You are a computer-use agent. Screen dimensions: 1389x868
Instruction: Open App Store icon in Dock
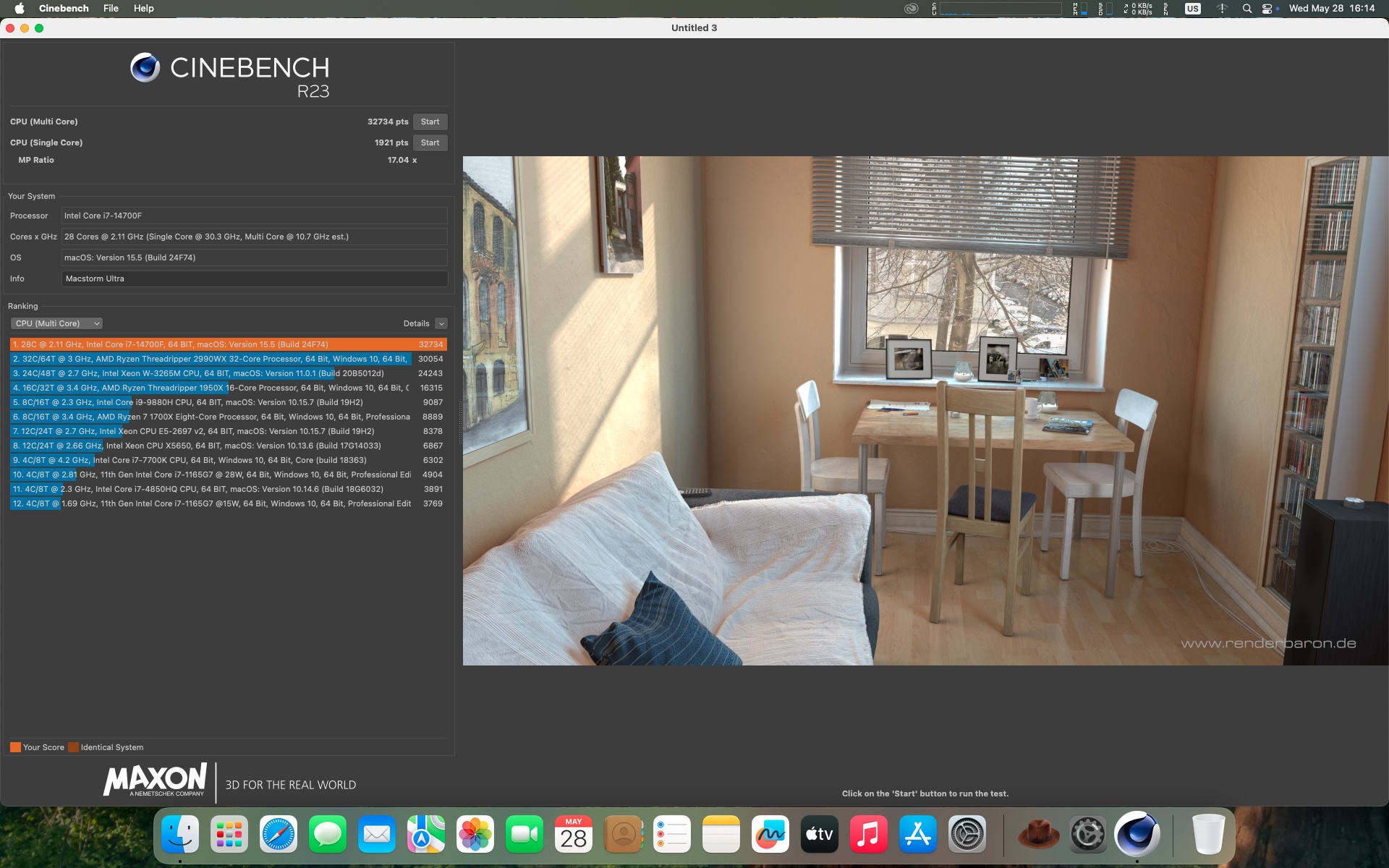click(x=918, y=835)
